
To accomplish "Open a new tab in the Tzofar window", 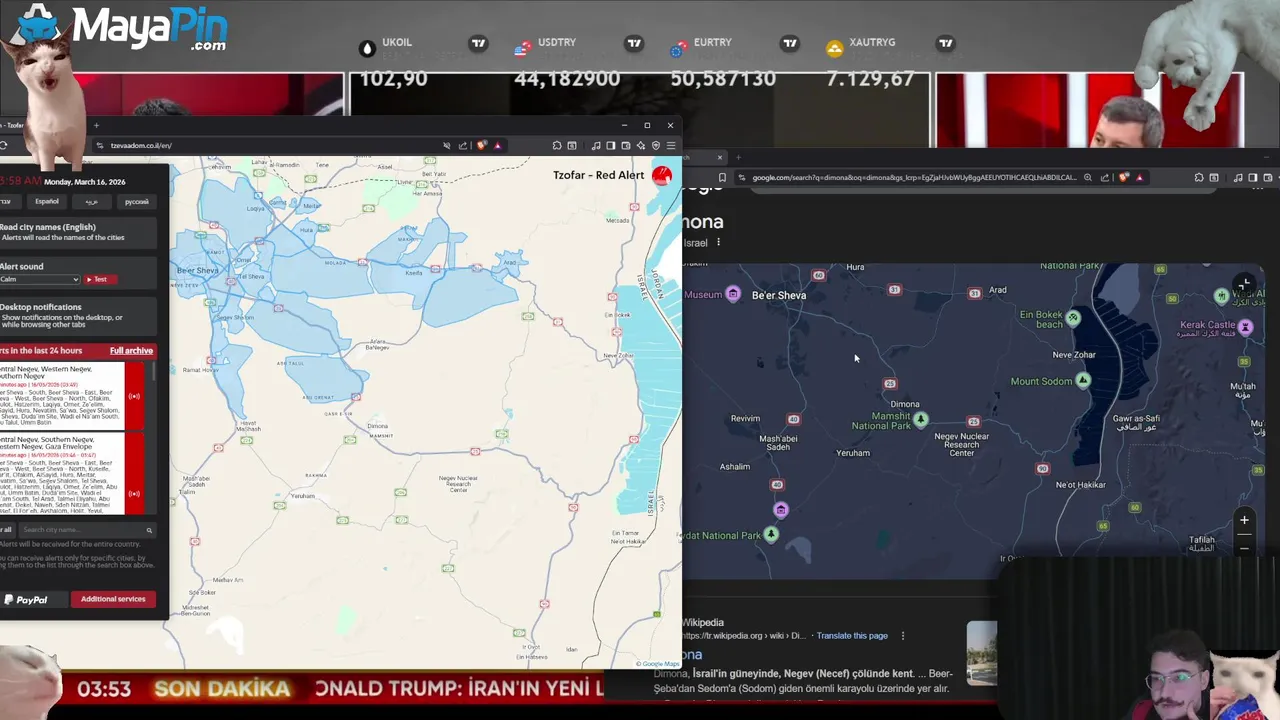I will point(96,125).
